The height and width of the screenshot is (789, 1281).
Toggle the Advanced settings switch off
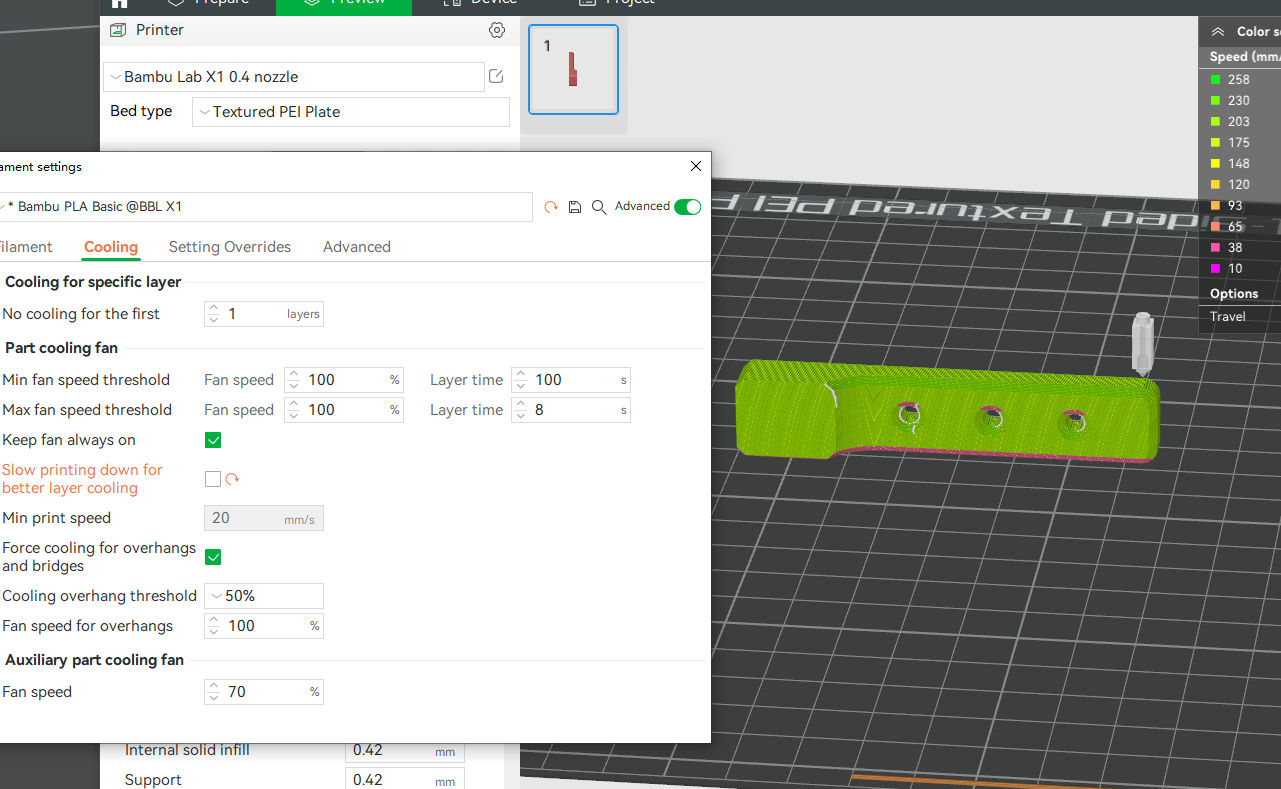point(688,206)
